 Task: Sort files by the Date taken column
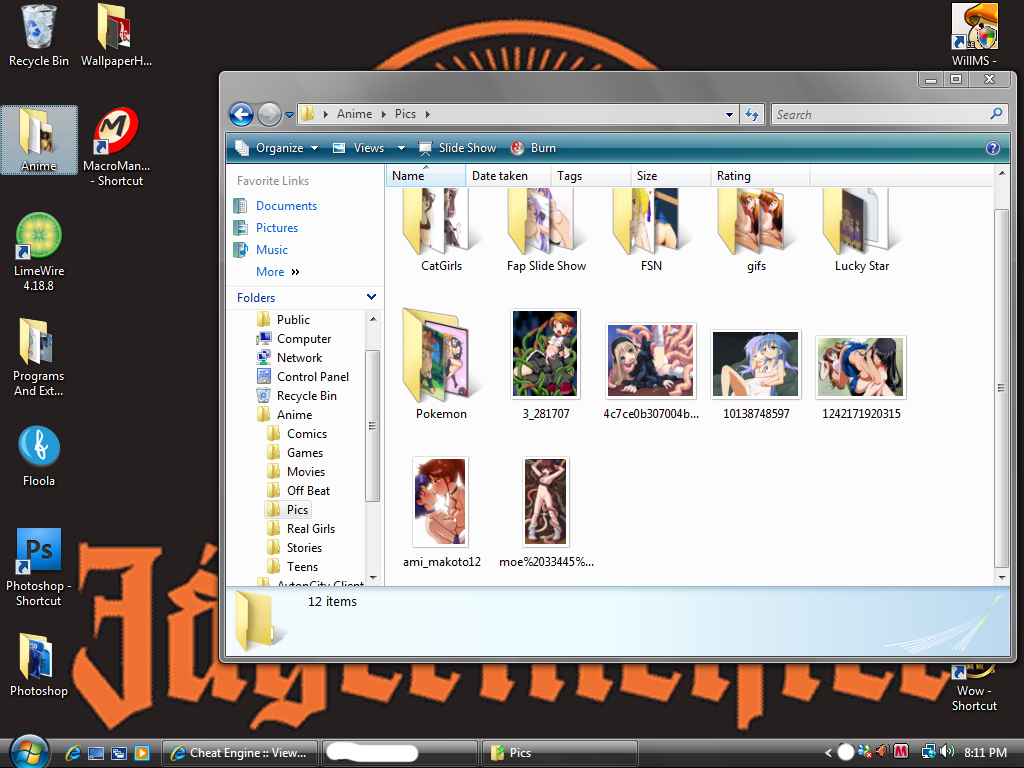[500, 176]
